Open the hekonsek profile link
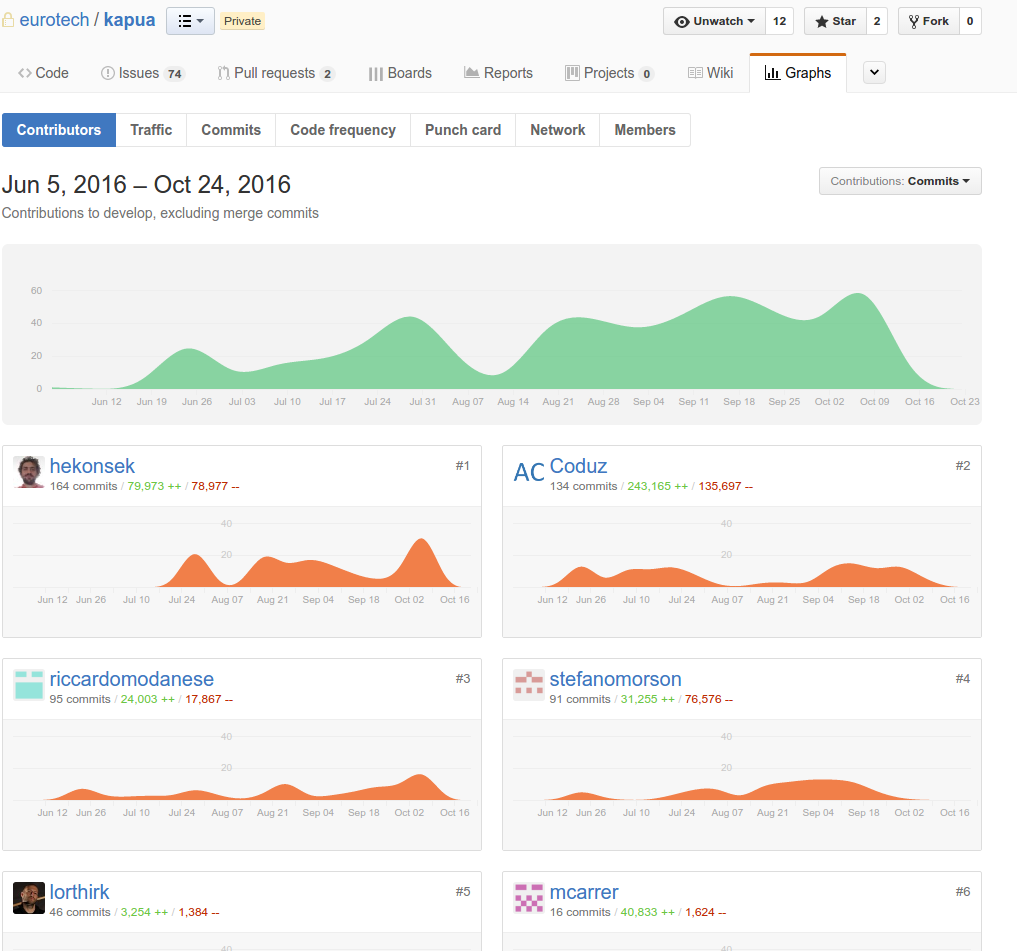This screenshot has height=951, width=1017. [92, 466]
